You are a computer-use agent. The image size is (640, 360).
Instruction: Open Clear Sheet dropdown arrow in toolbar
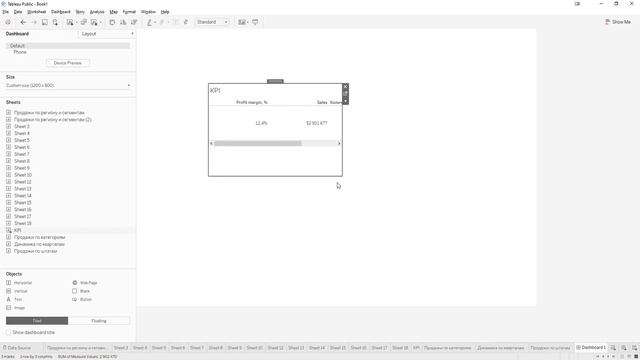point(100,22)
